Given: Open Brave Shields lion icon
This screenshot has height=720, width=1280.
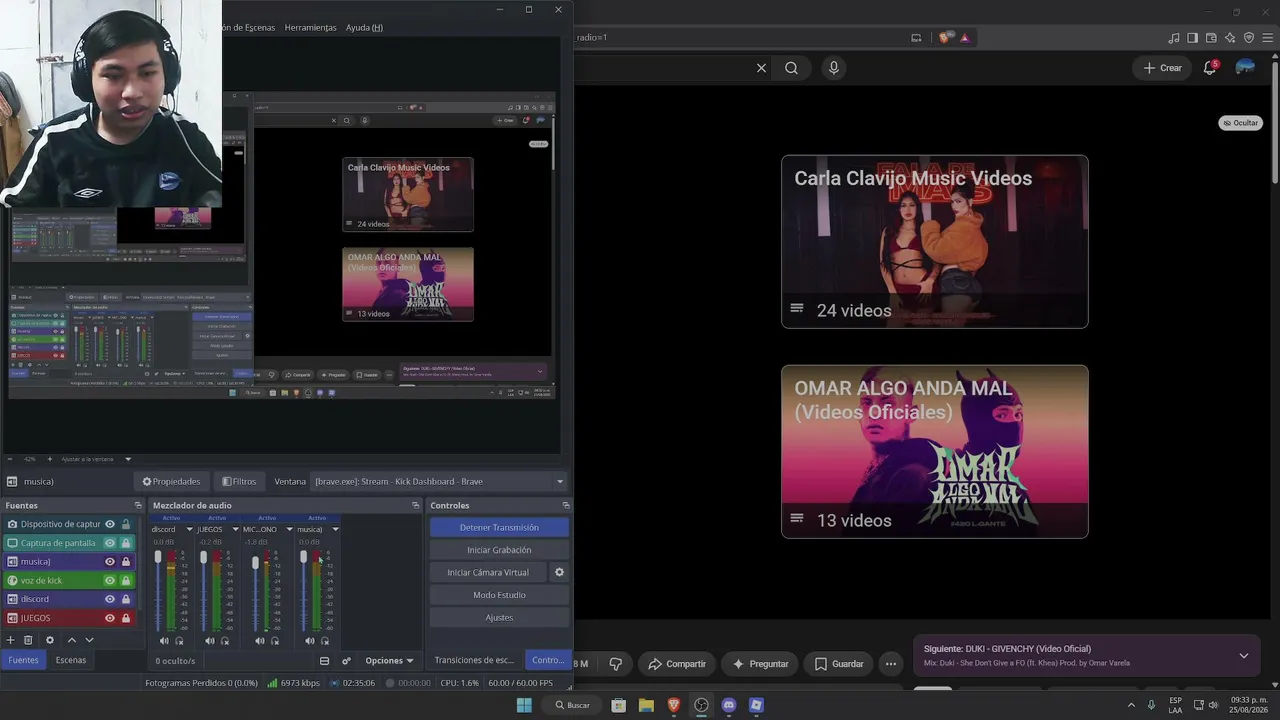Looking at the screenshot, I should click(x=945, y=38).
